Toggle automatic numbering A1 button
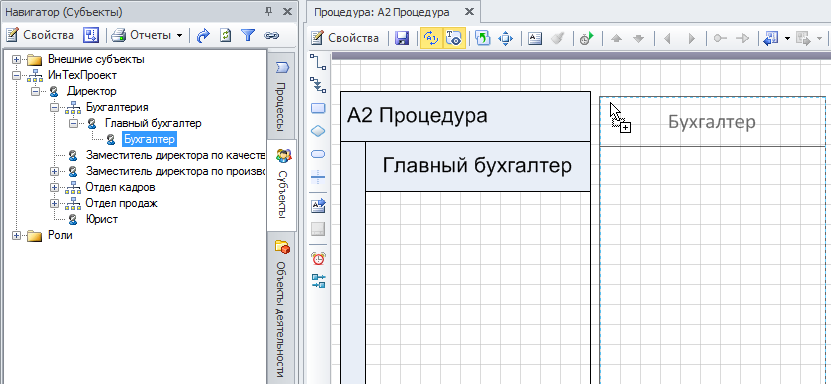This screenshot has width=831, height=384. tap(431, 38)
